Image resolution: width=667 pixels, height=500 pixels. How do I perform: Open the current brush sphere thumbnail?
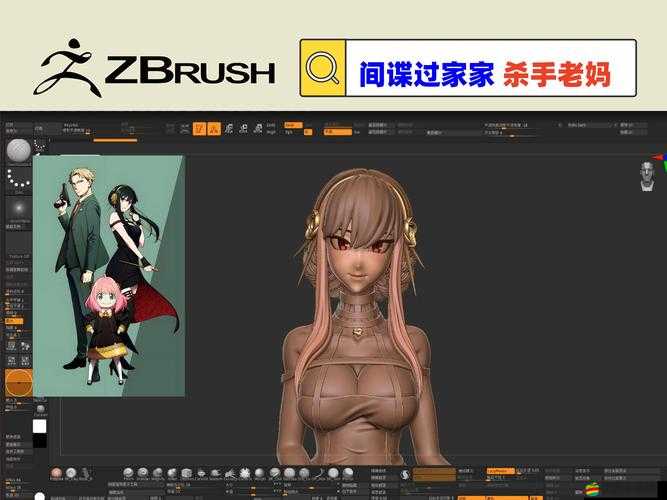[18, 151]
